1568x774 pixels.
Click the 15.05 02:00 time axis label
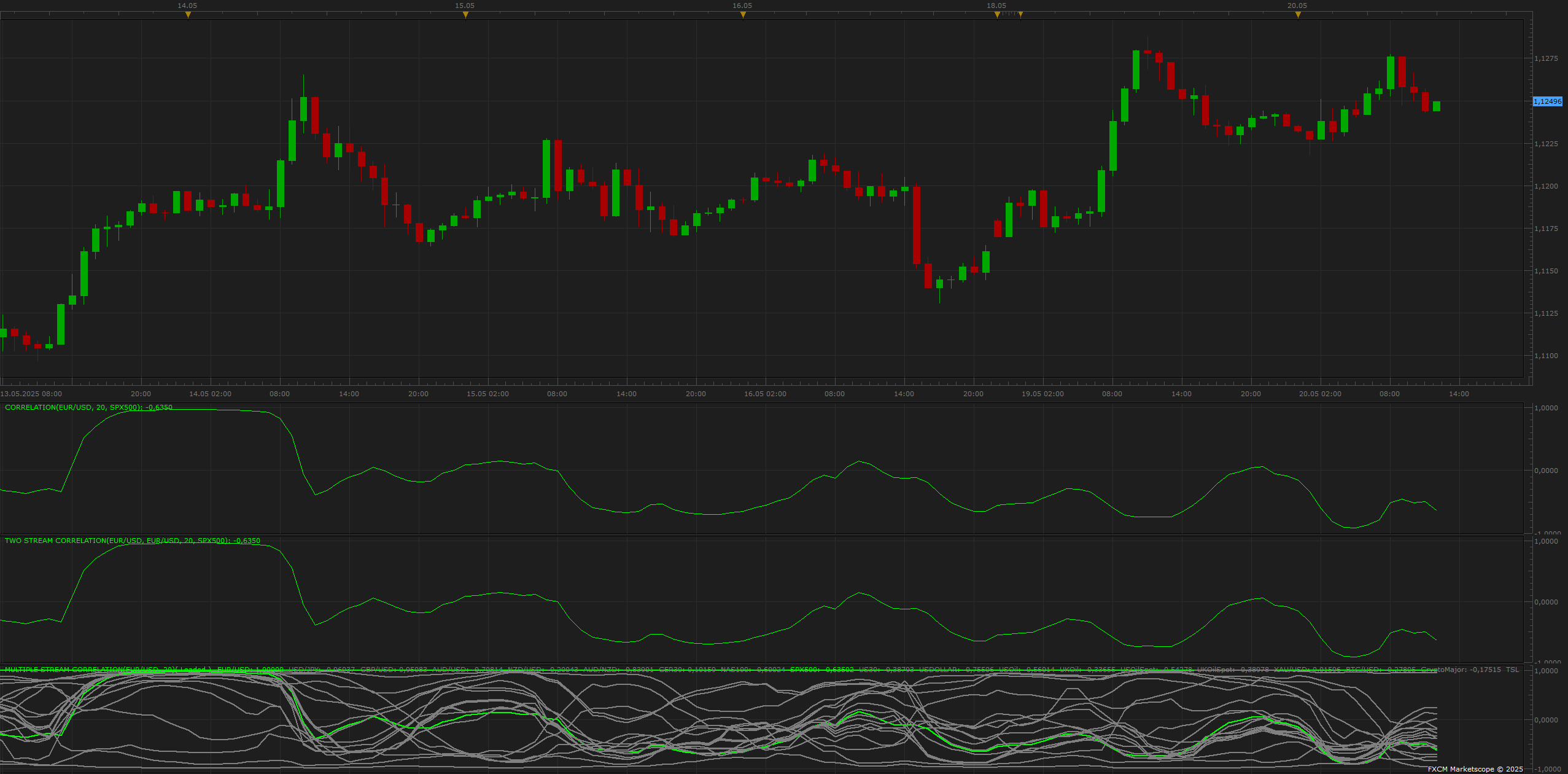coord(487,394)
